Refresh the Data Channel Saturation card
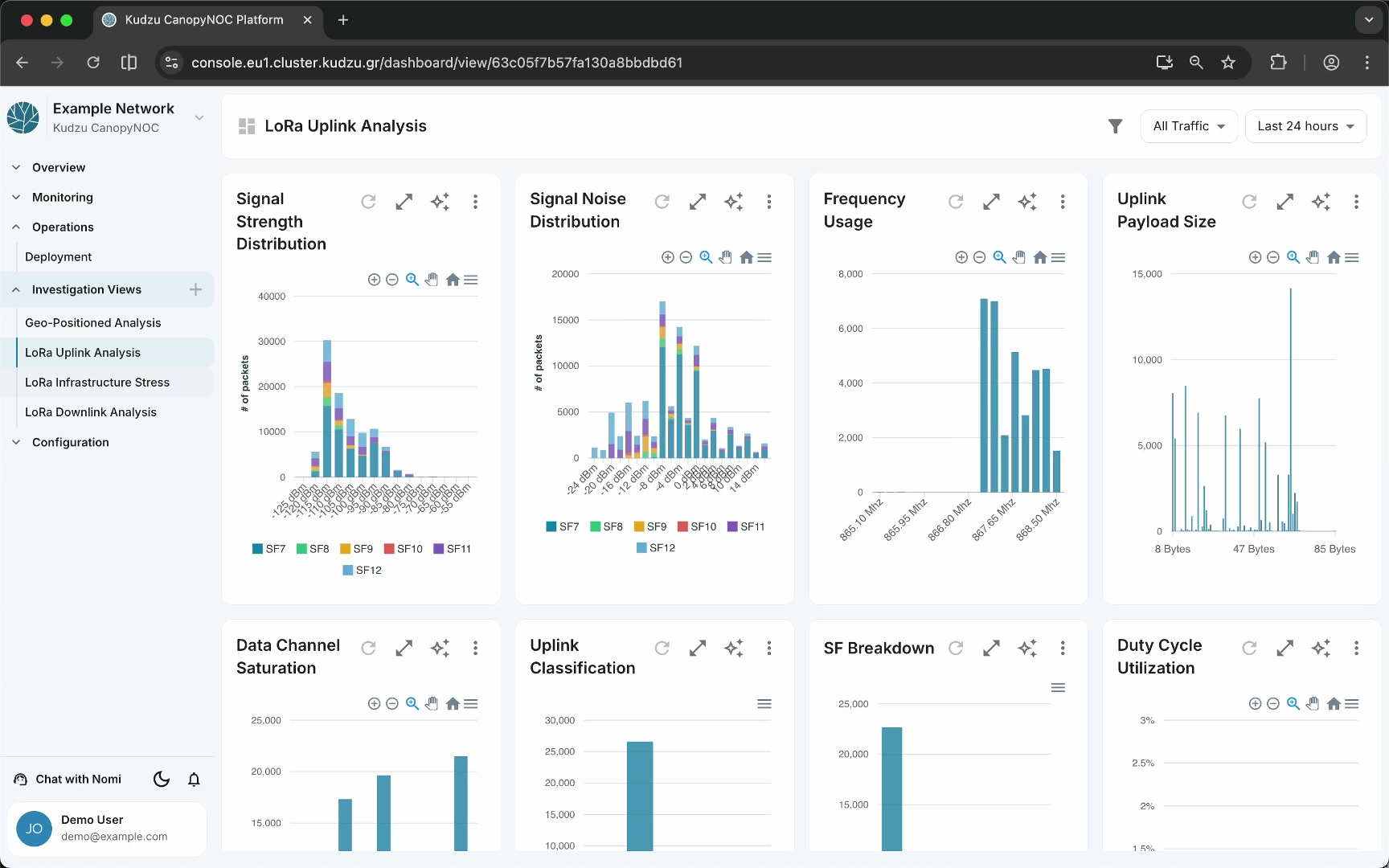The height and width of the screenshot is (868, 1389). pos(368,648)
